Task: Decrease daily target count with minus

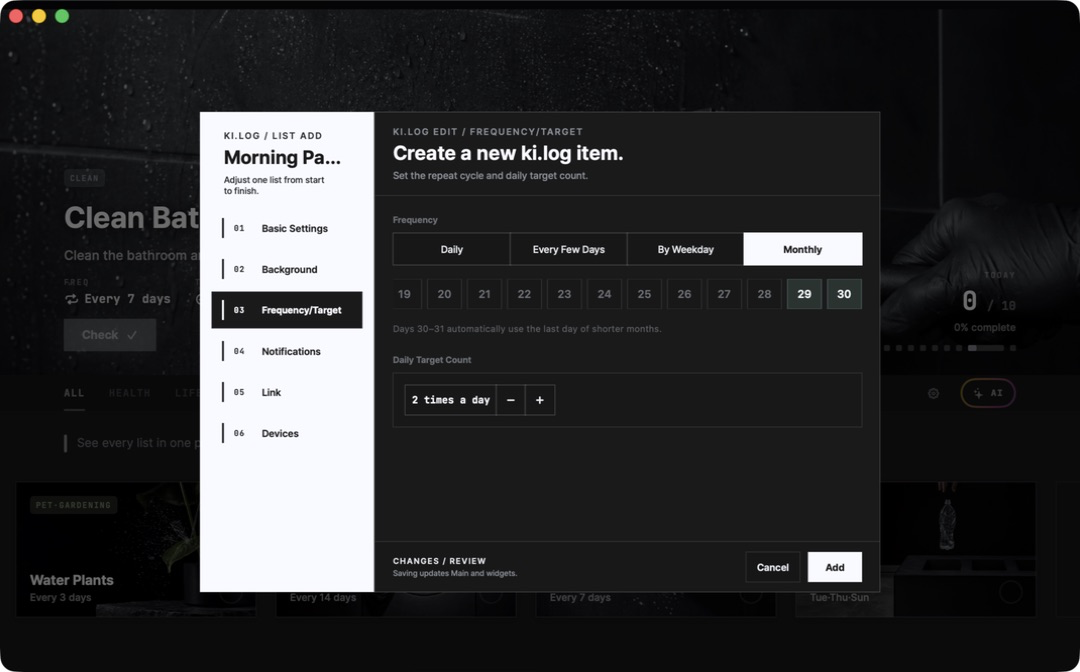Action: pos(510,400)
